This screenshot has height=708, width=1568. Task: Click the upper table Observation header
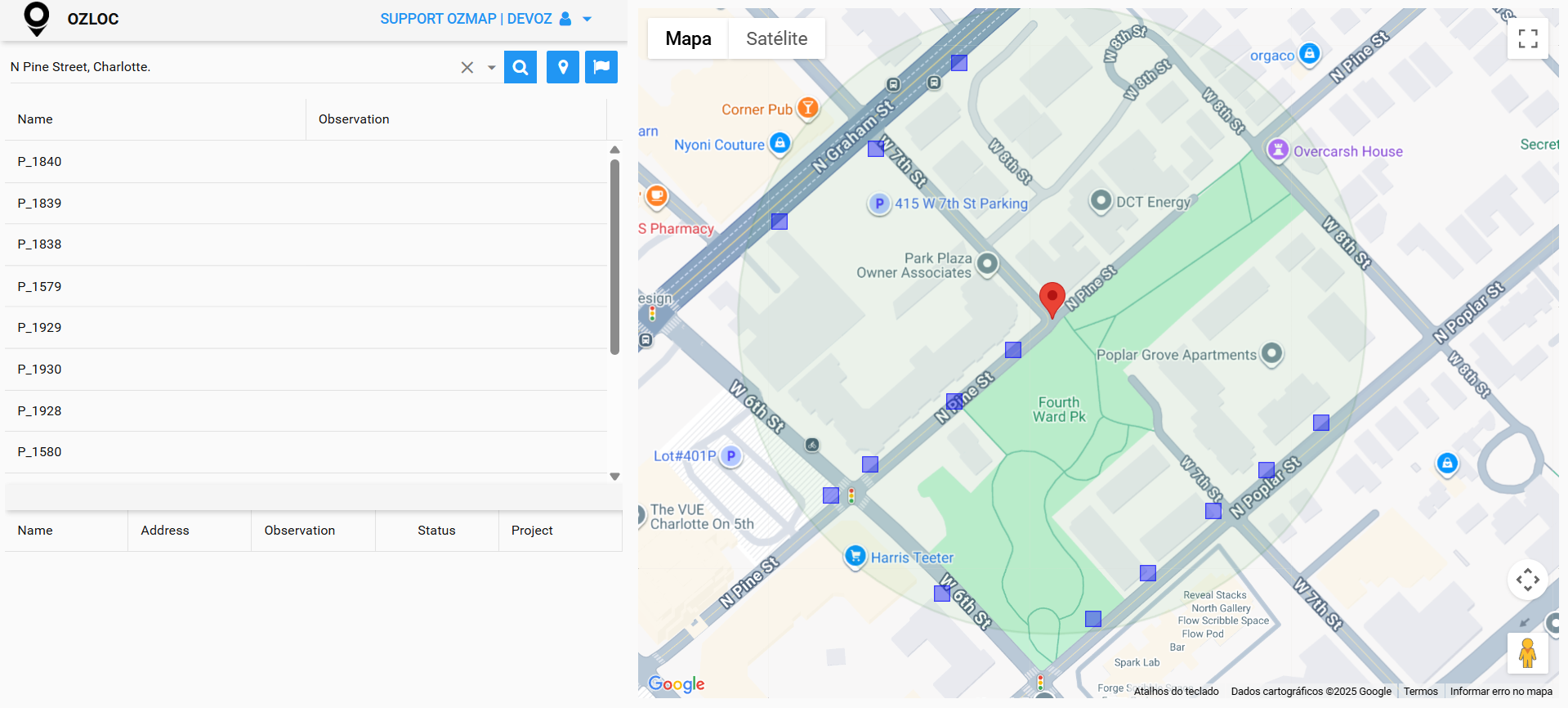[456, 119]
